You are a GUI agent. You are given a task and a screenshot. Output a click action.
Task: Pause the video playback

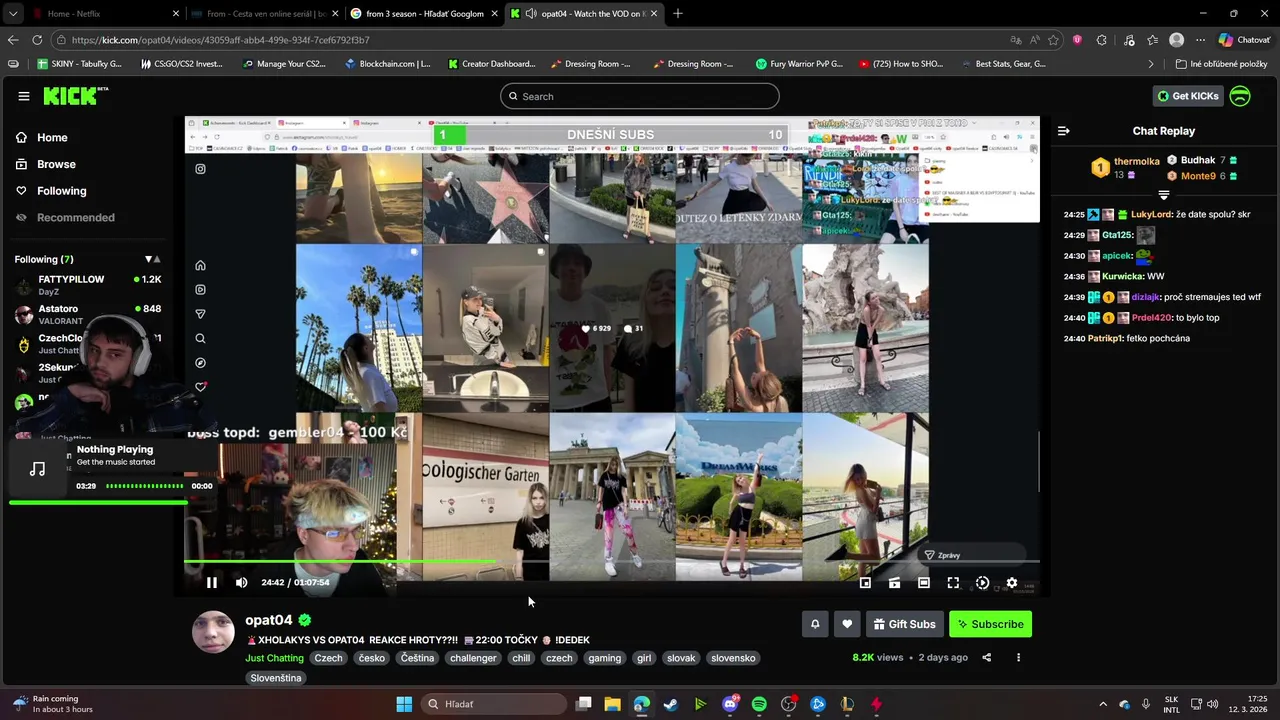tap(212, 583)
